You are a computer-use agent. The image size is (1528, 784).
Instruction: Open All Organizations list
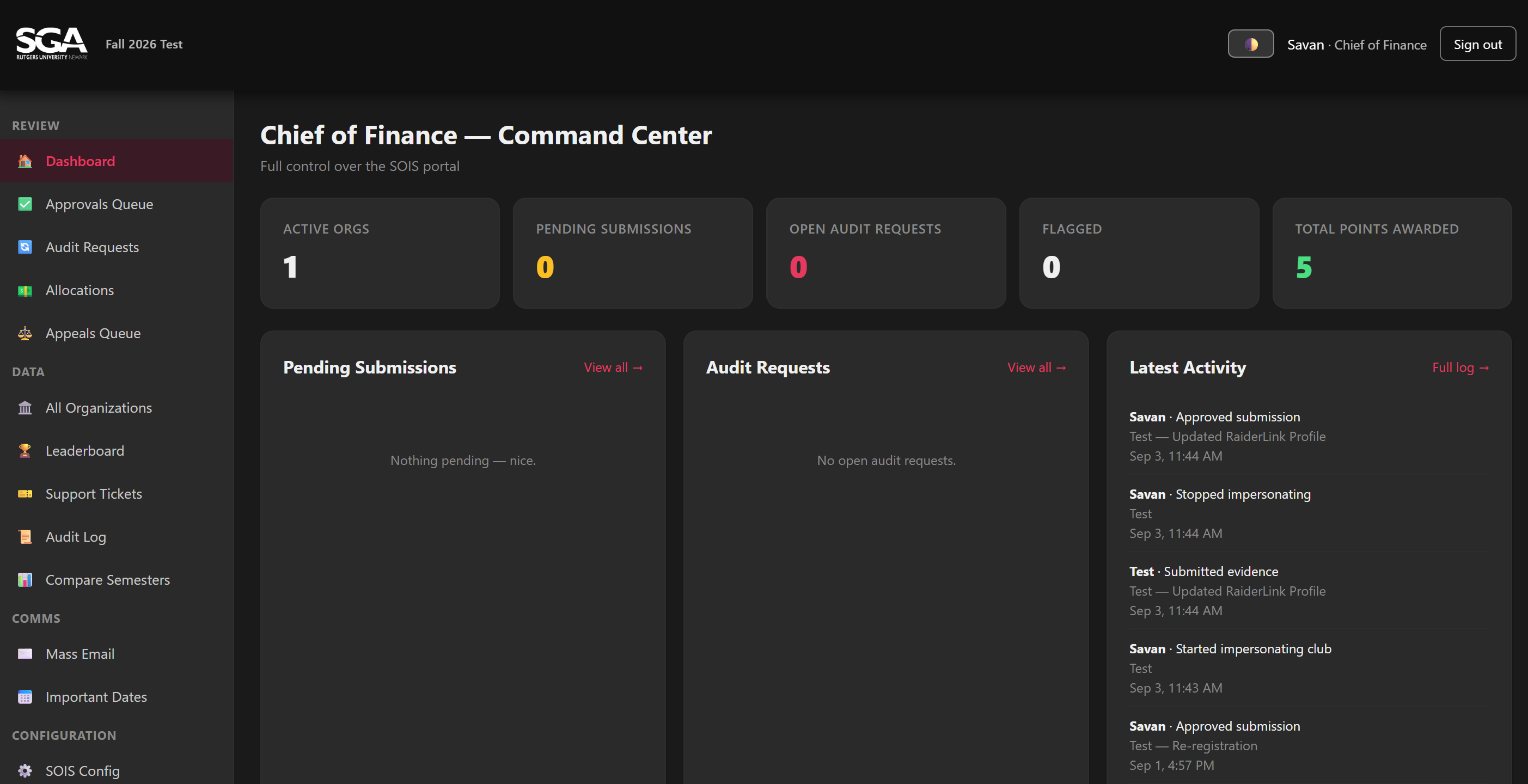(117, 408)
